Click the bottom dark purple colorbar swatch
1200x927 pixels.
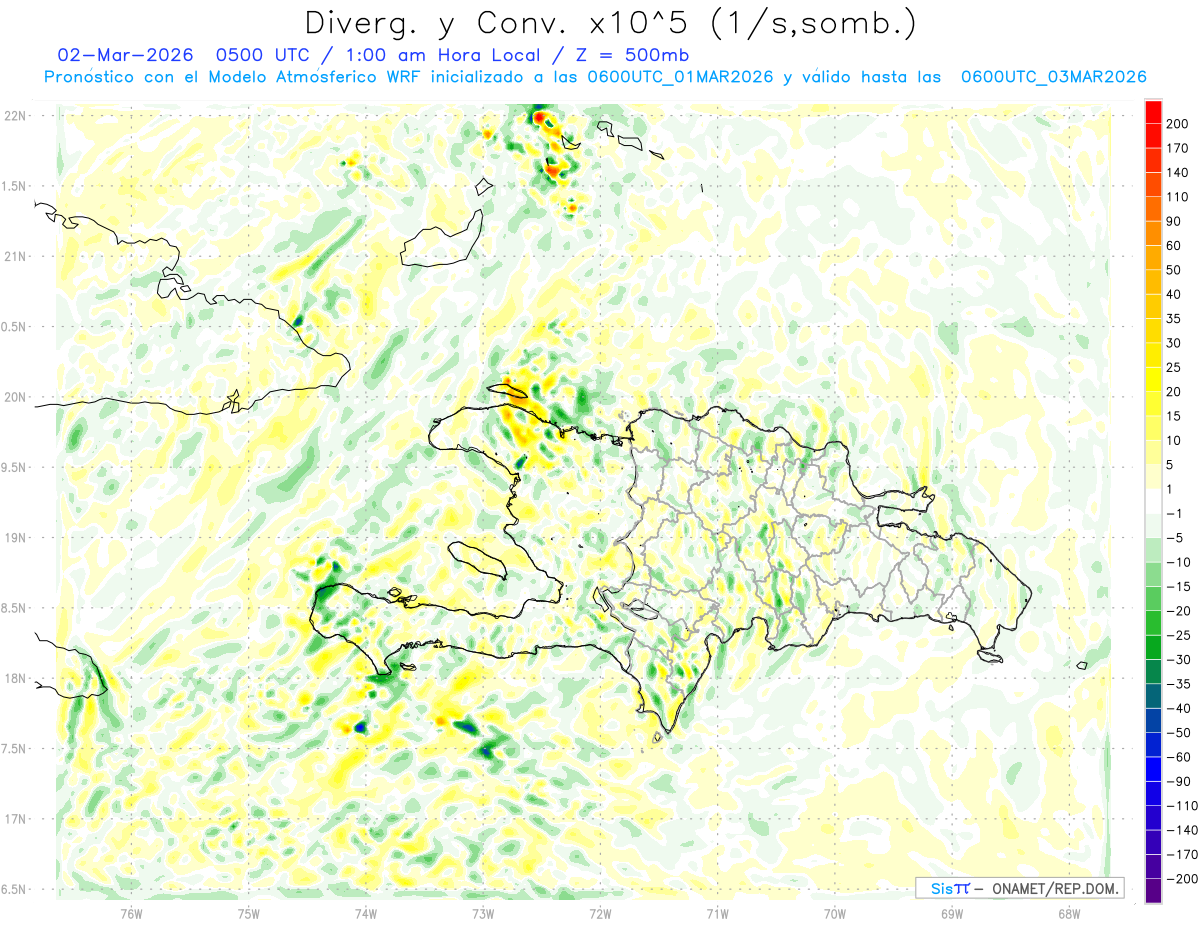(1153, 892)
